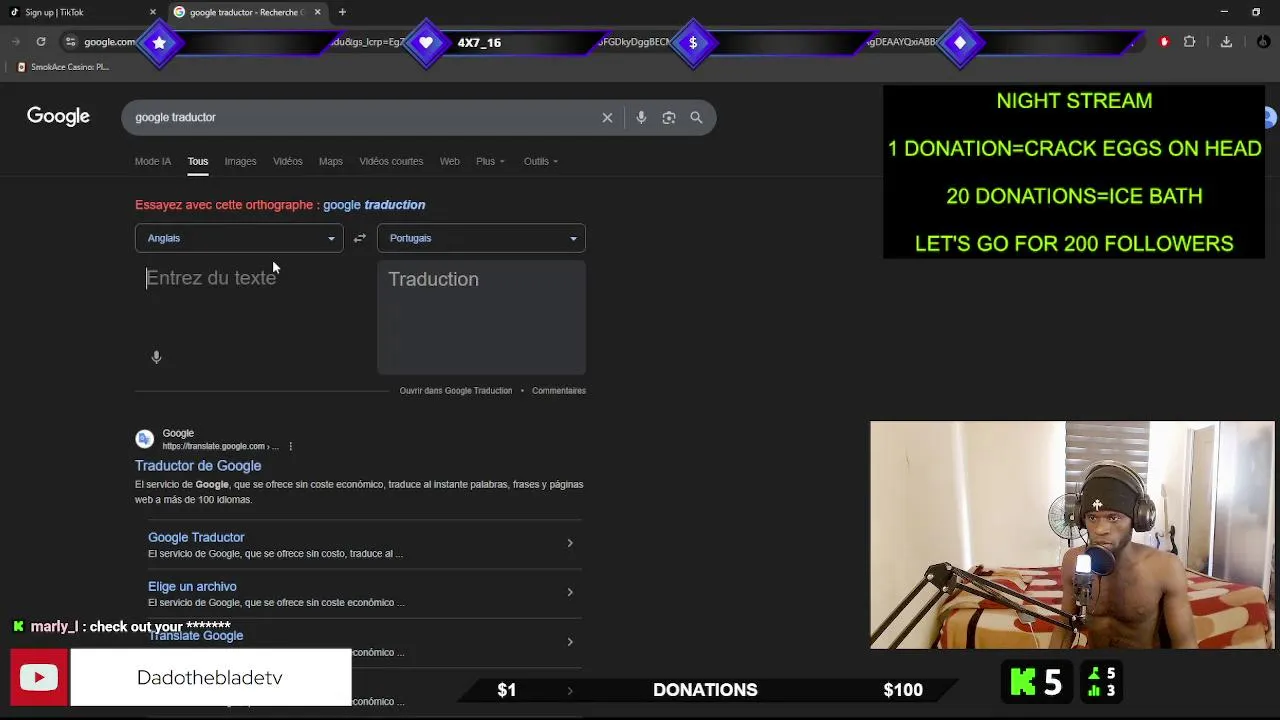Screen dimensions: 1280x720
Task: Start voice search with microphone icon
Action: (x=641, y=117)
